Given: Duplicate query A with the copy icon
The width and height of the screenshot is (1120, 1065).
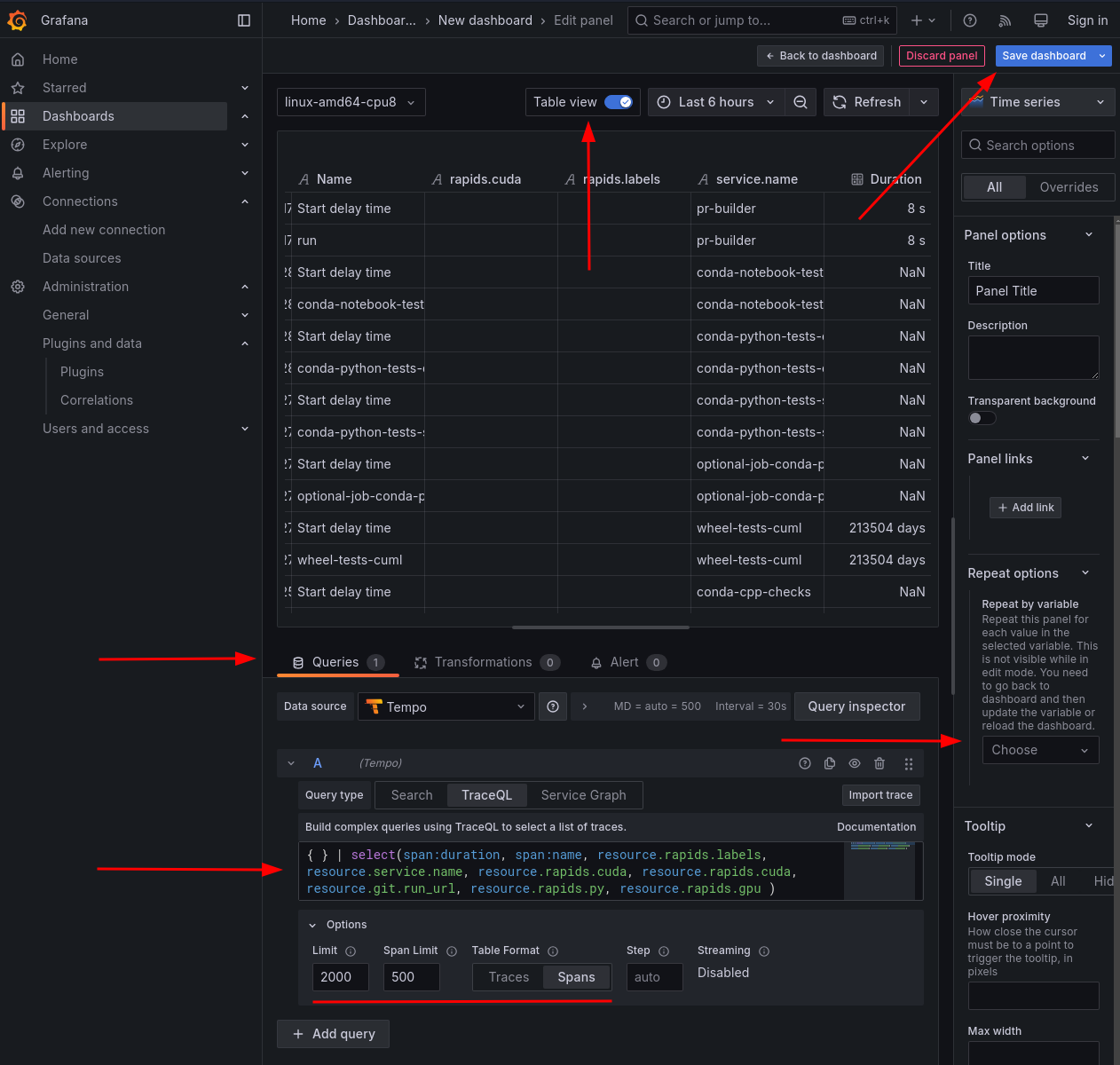Looking at the screenshot, I should [x=830, y=763].
